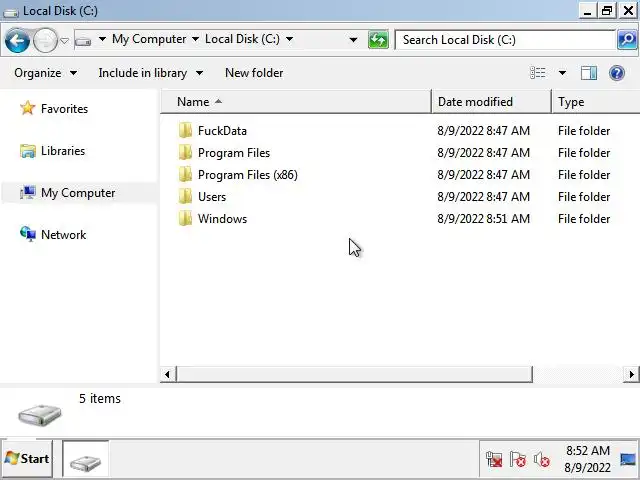Select the Users folder name
This screenshot has height=480, width=640.
(x=212, y=197)
